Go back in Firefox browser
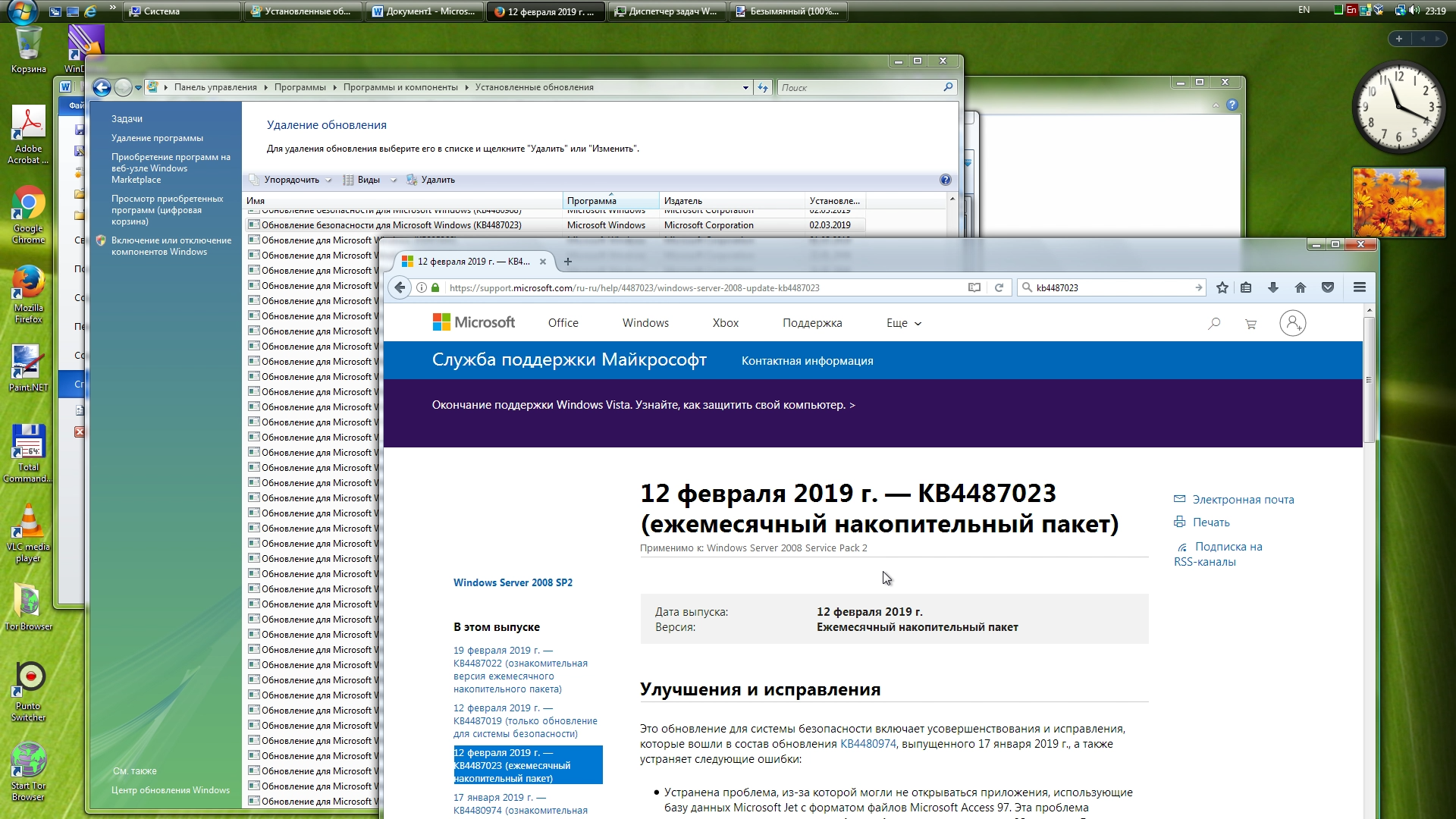This screenshot has height=819, width=1456. pyautogui.click(x=400, y=287)
